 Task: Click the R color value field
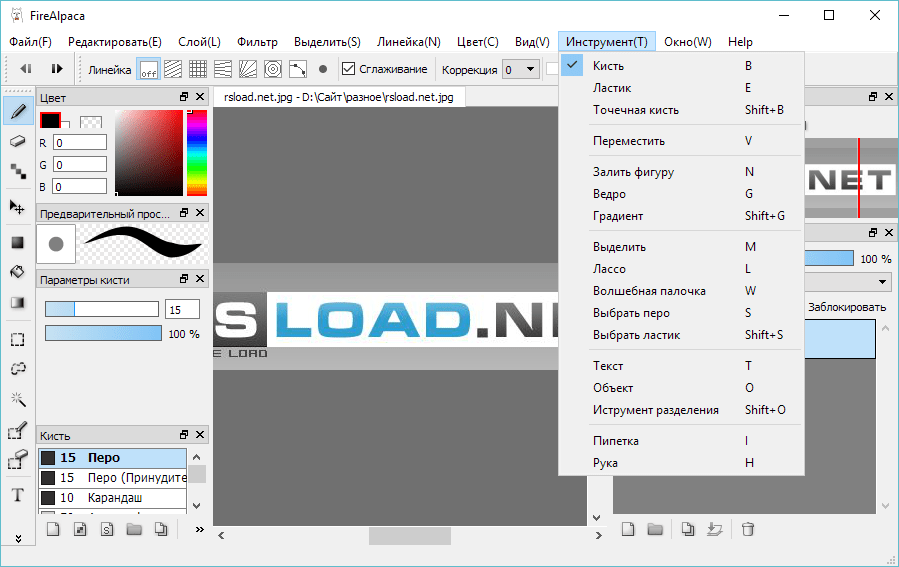click(80, 143)
